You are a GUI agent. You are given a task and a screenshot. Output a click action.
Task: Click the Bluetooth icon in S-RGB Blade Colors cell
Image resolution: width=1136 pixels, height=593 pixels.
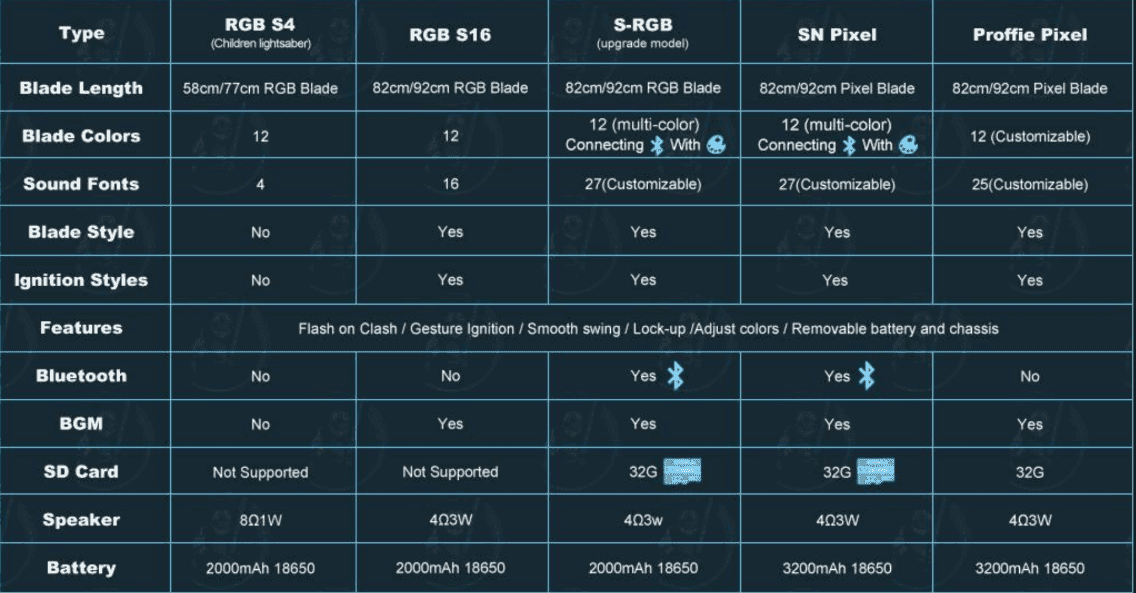pos(657,146)
